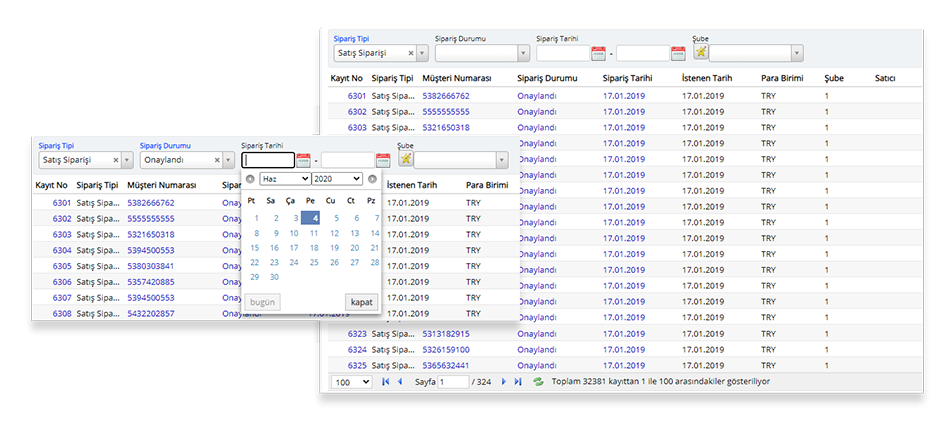Go to next month in the date picker
Screen dimensions: 950x424
[372, 179]
